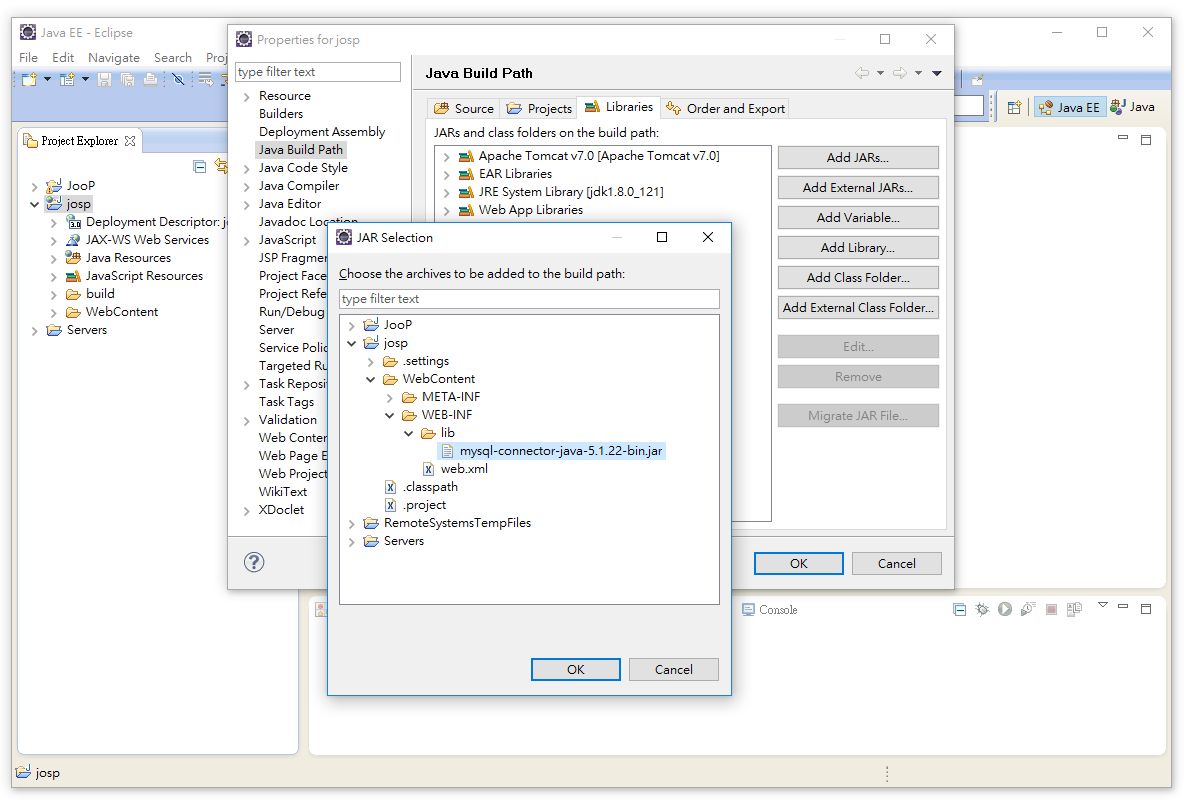This screenshot has height=802, width=1194.
Task: Click the New wizard toolbar icon in Eclipse
Action: pos(29,79)
